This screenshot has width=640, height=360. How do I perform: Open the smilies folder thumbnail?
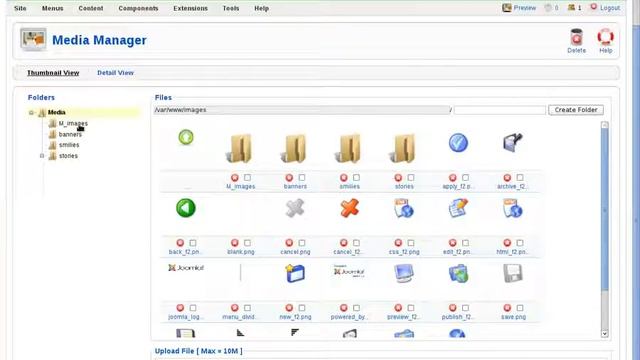349,148
